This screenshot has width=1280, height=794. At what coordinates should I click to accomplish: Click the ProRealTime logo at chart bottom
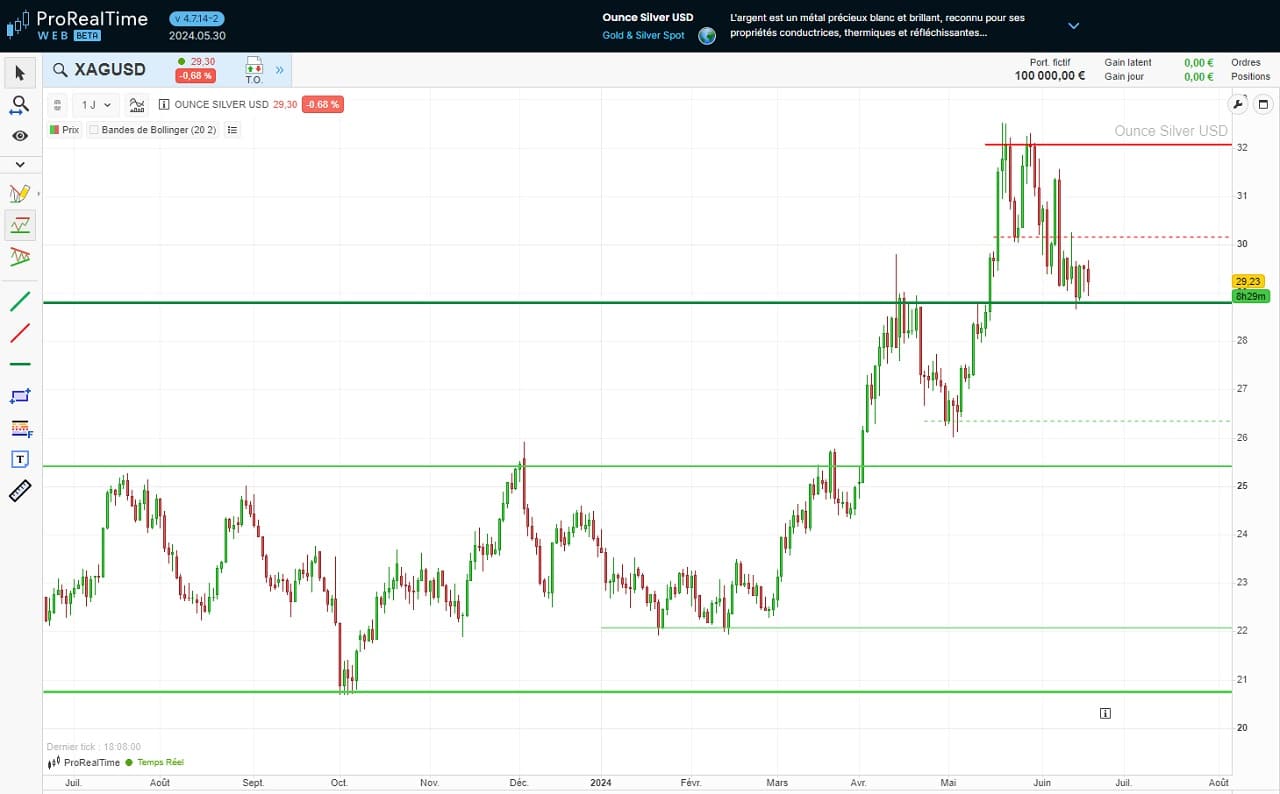pos(84,762)
